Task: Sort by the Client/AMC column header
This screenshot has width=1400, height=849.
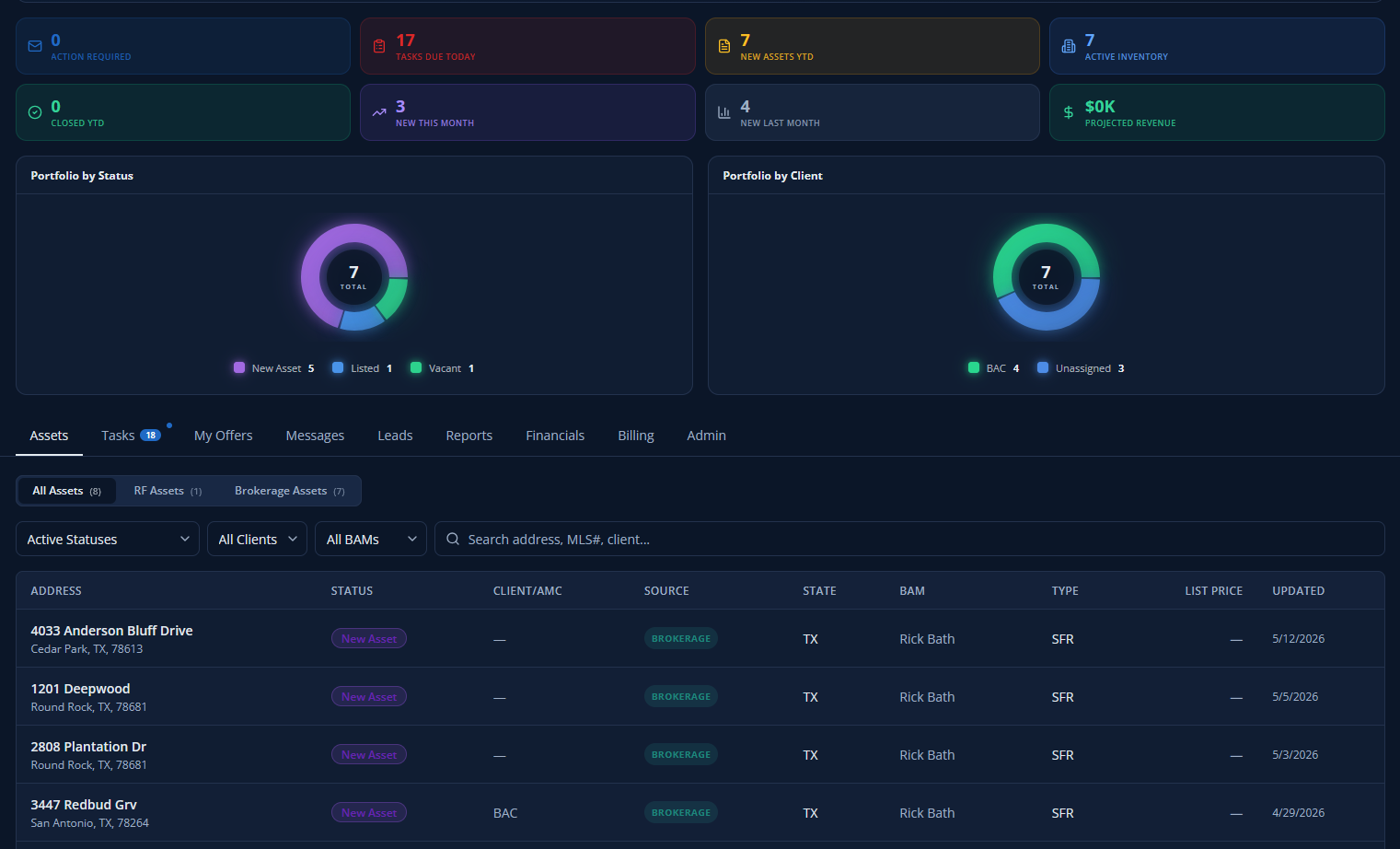Action: (527, 591)
